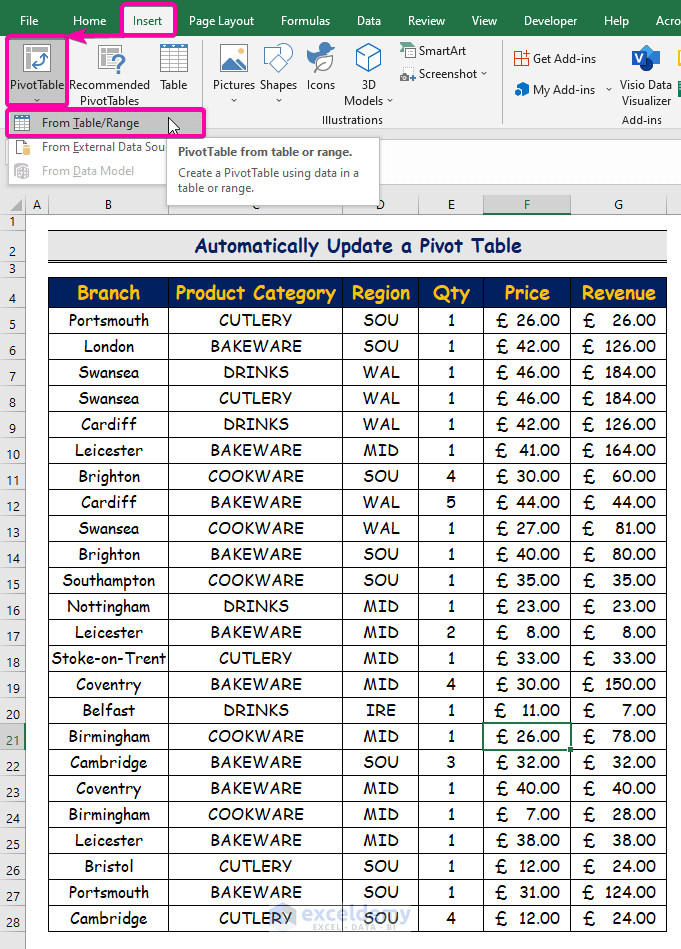The image size is (681, 949).
Task: Open the Help tab
Action: tap(616, 21)
